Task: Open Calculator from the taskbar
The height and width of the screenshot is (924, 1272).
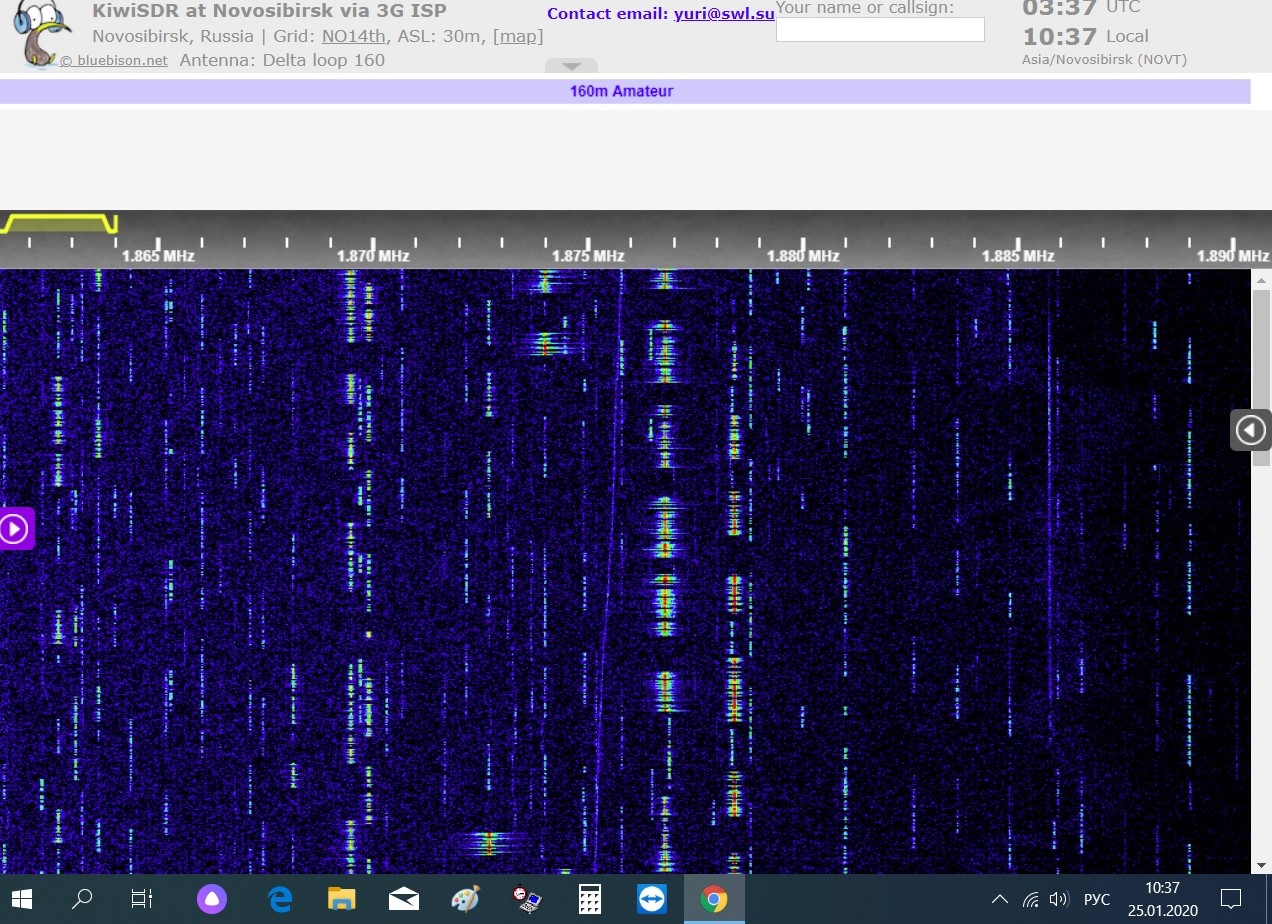Action: [589, 899]
